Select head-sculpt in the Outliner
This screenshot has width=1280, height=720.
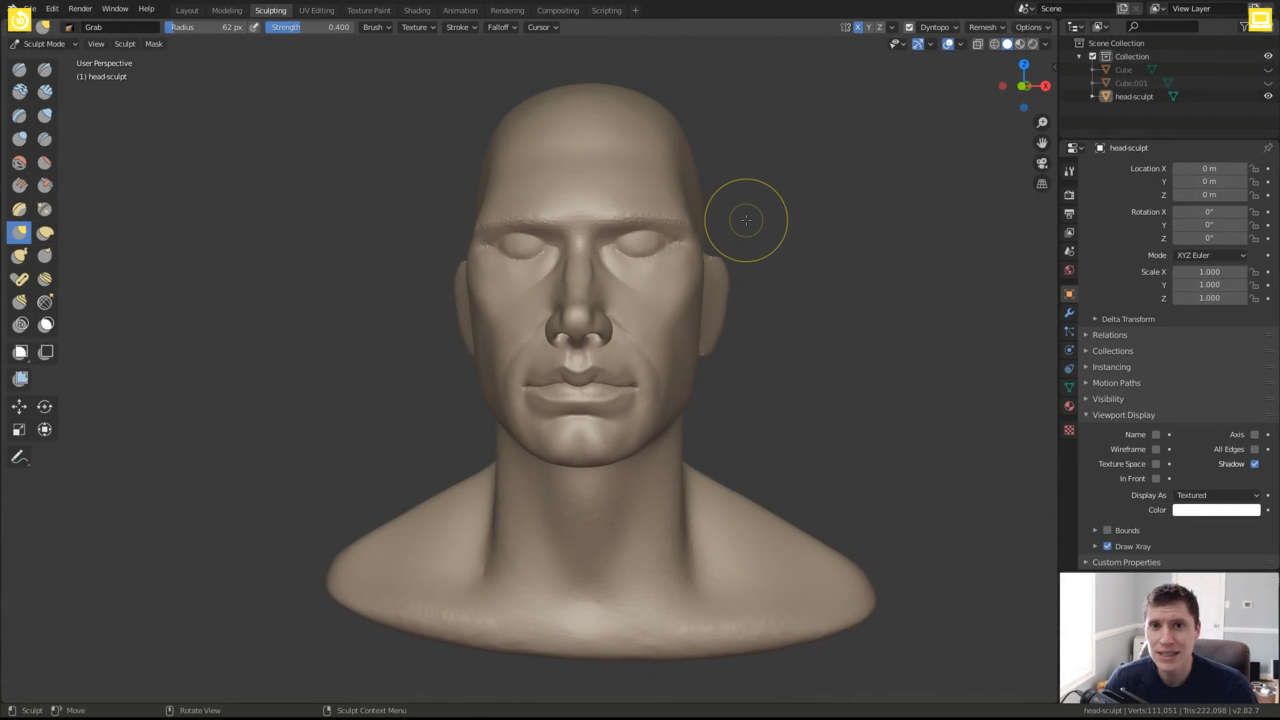(1134, 96)
